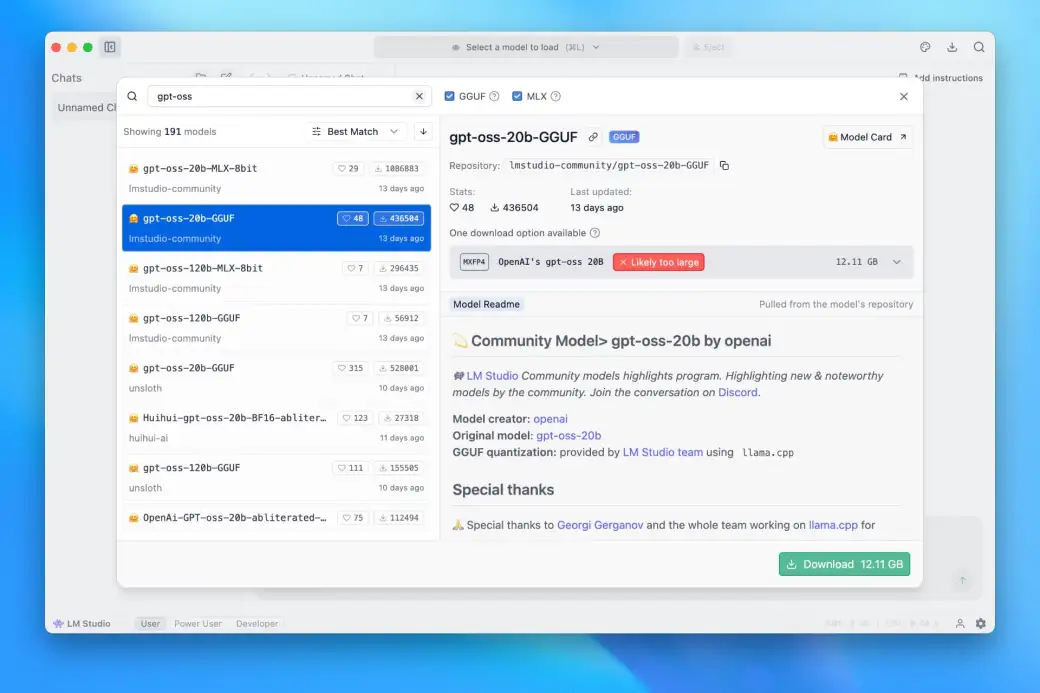
Task: Click the GGUF format tag beside model title
Action: pos(623,137)
